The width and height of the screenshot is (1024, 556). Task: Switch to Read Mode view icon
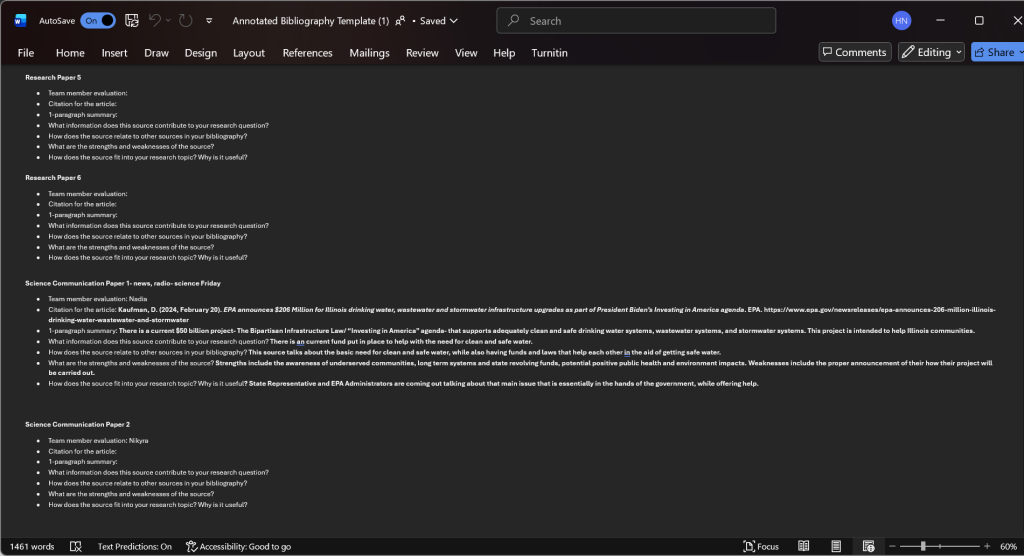[804, 546]
